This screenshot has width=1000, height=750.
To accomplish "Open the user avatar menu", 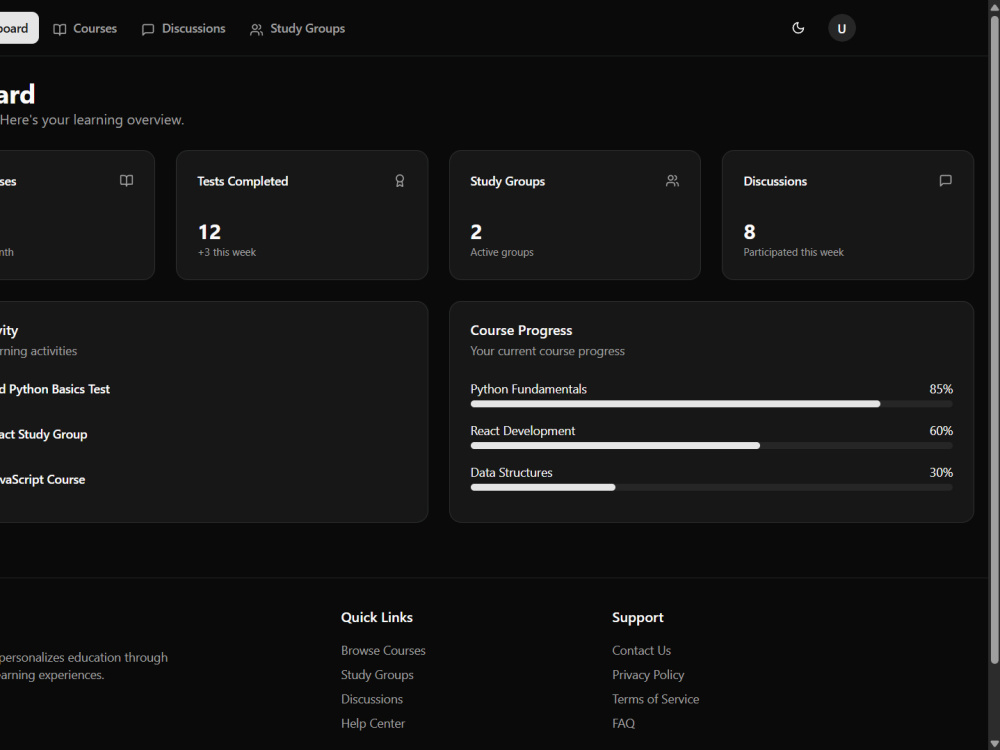I will pyautogui.click(x=842, y=28).
